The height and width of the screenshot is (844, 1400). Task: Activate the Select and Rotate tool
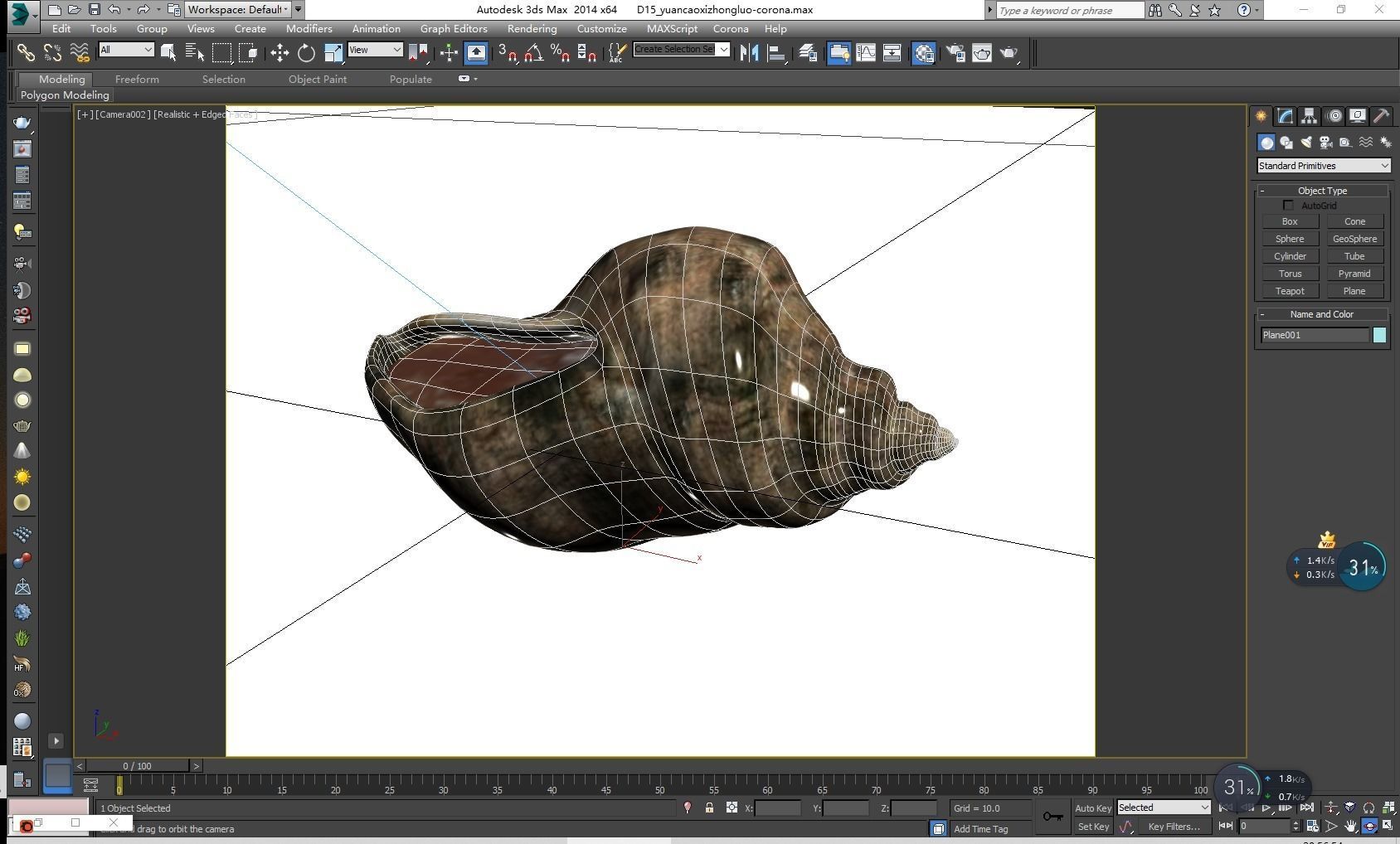pyautogui.click(x=306, y=53)
